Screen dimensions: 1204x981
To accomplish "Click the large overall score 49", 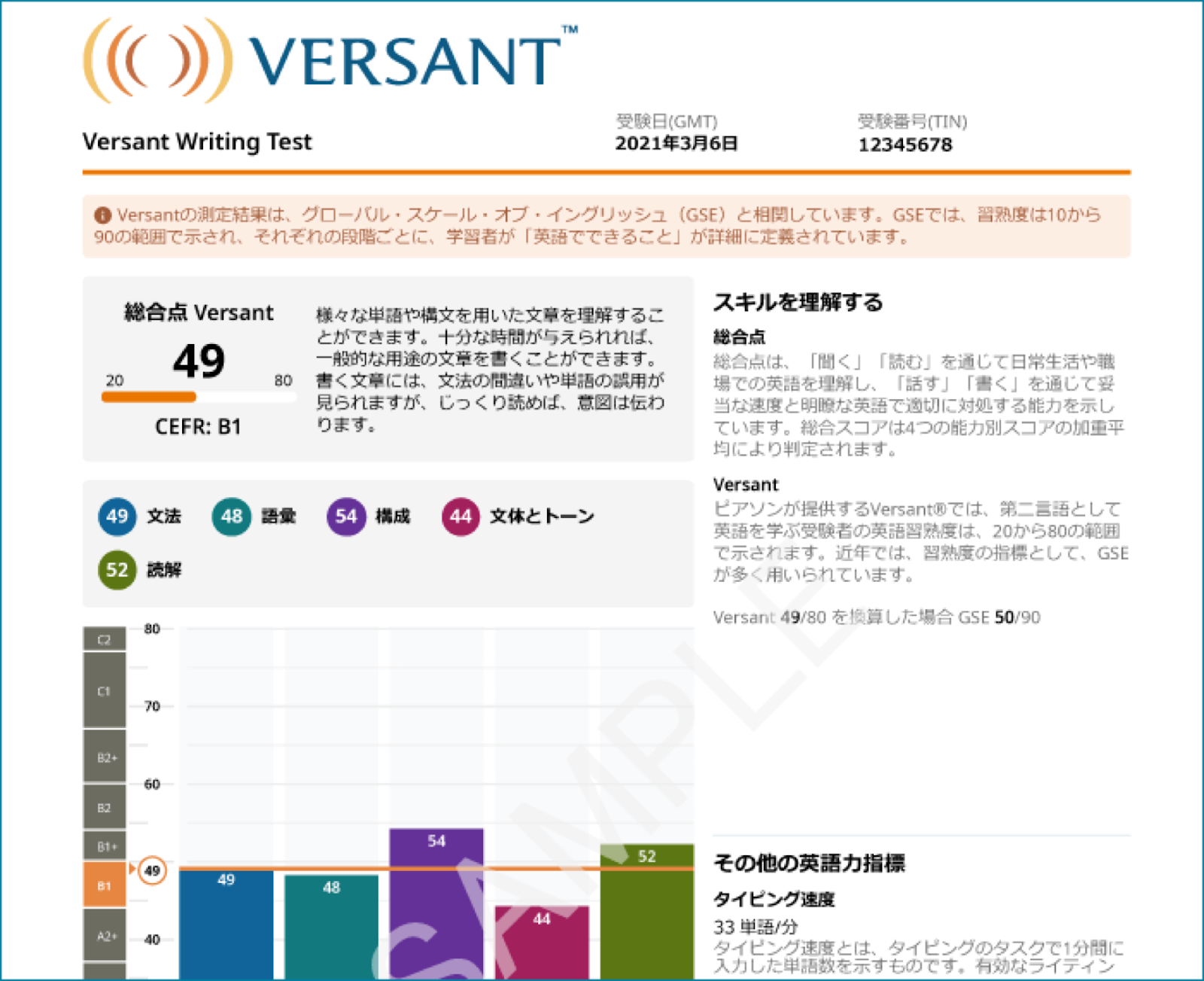I will [x=199, y=361].
